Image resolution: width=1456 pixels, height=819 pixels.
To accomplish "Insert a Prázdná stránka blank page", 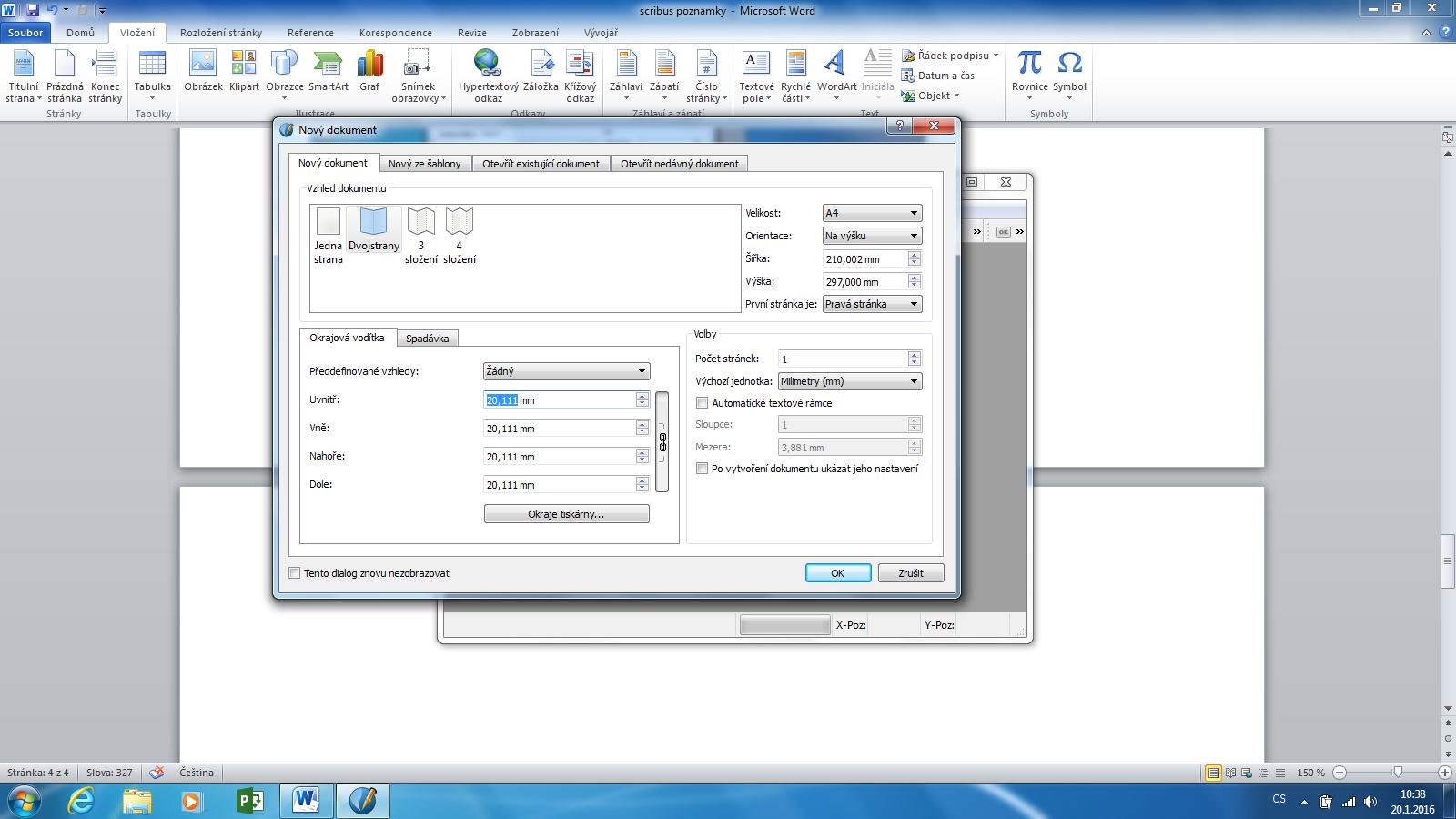I will point(65,77).
